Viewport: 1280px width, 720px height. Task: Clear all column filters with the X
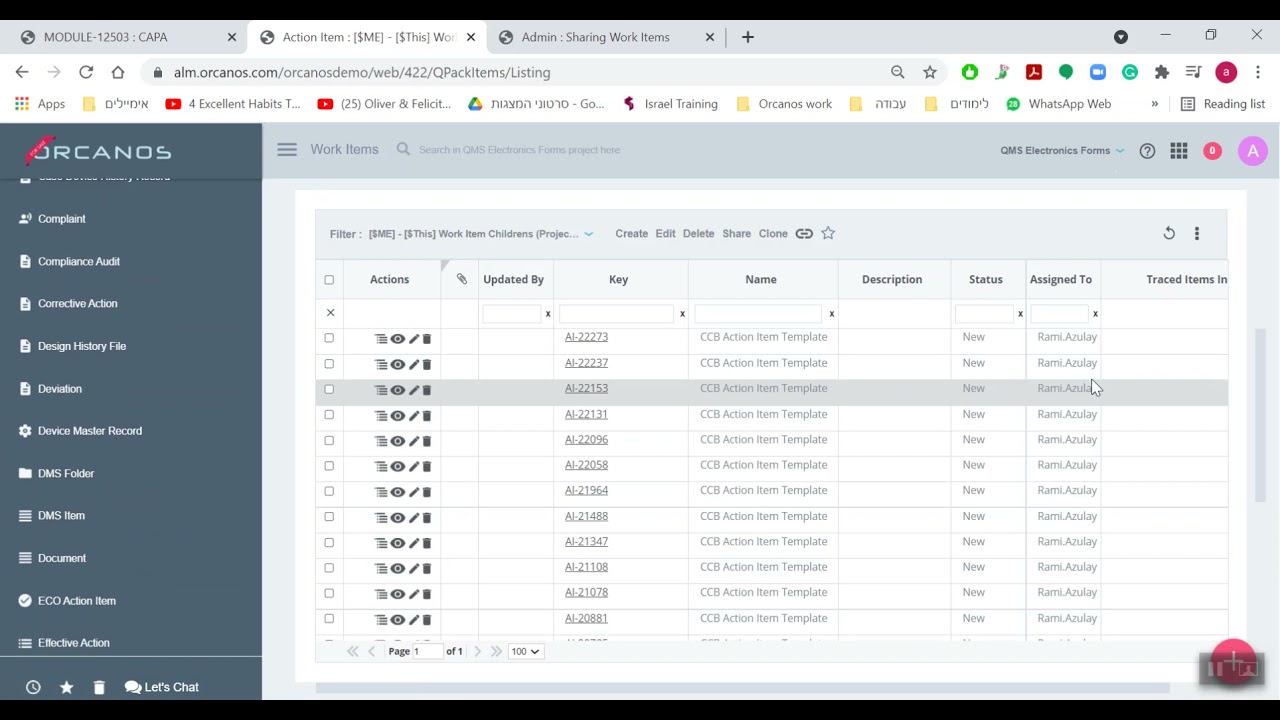coord(330,313)
